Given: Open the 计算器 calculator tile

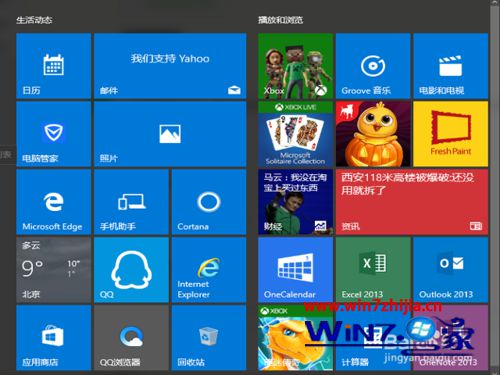Looking at the screenshot, I should [x=373, y=338].
